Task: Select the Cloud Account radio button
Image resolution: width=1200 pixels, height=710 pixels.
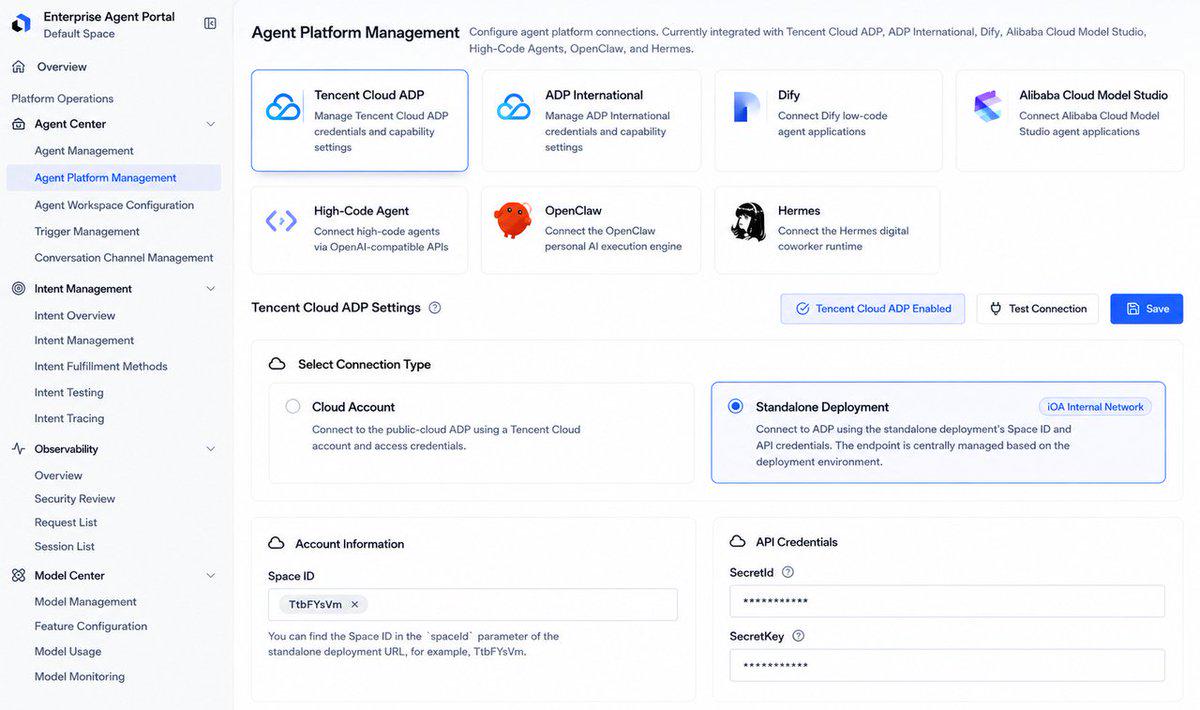Action: click(293, 407)
